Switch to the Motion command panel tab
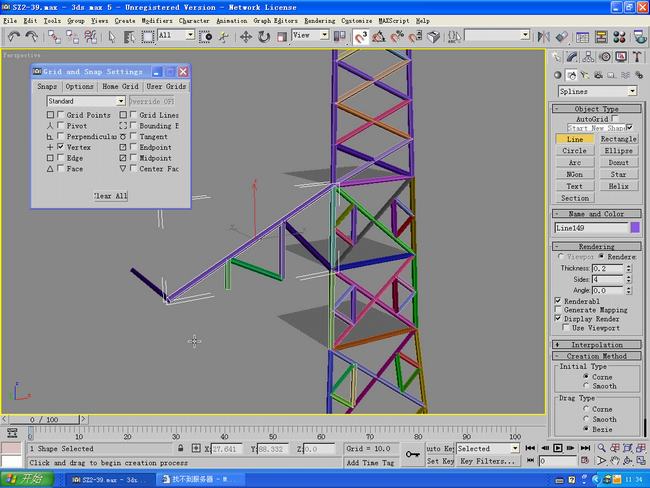 (605, 57)
